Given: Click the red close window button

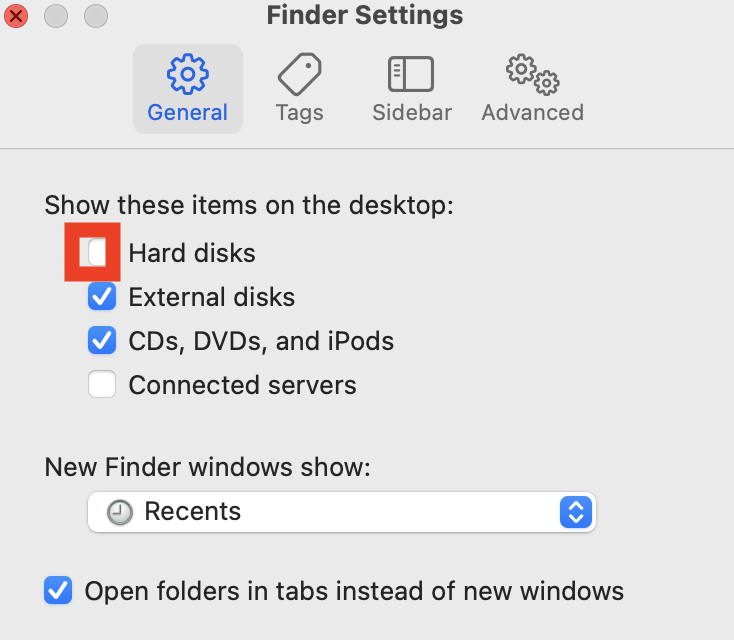Looking at the screenshot, I should pos(17,16).
